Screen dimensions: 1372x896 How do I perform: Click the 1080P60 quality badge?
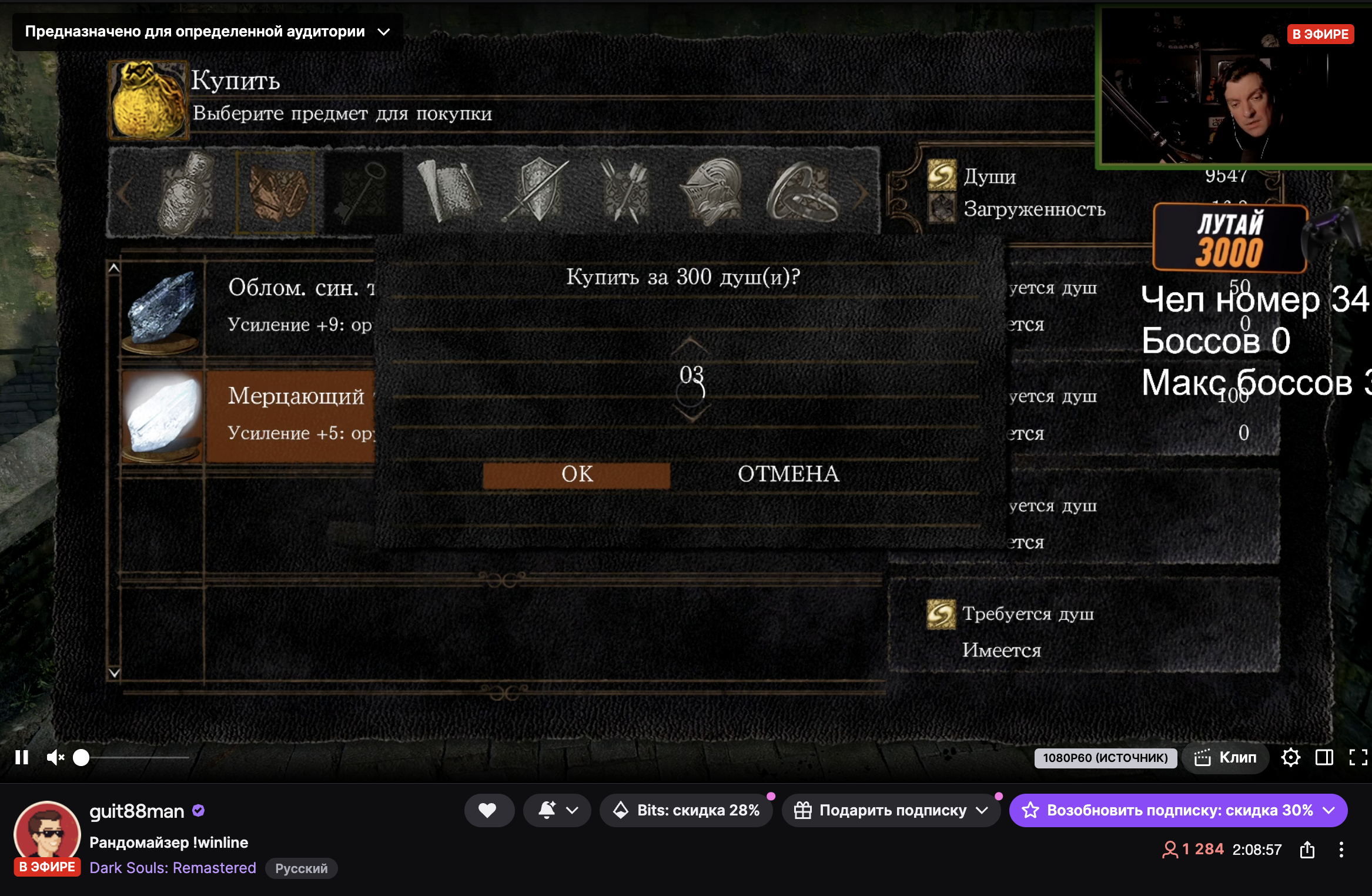(x=1105, y=758)
